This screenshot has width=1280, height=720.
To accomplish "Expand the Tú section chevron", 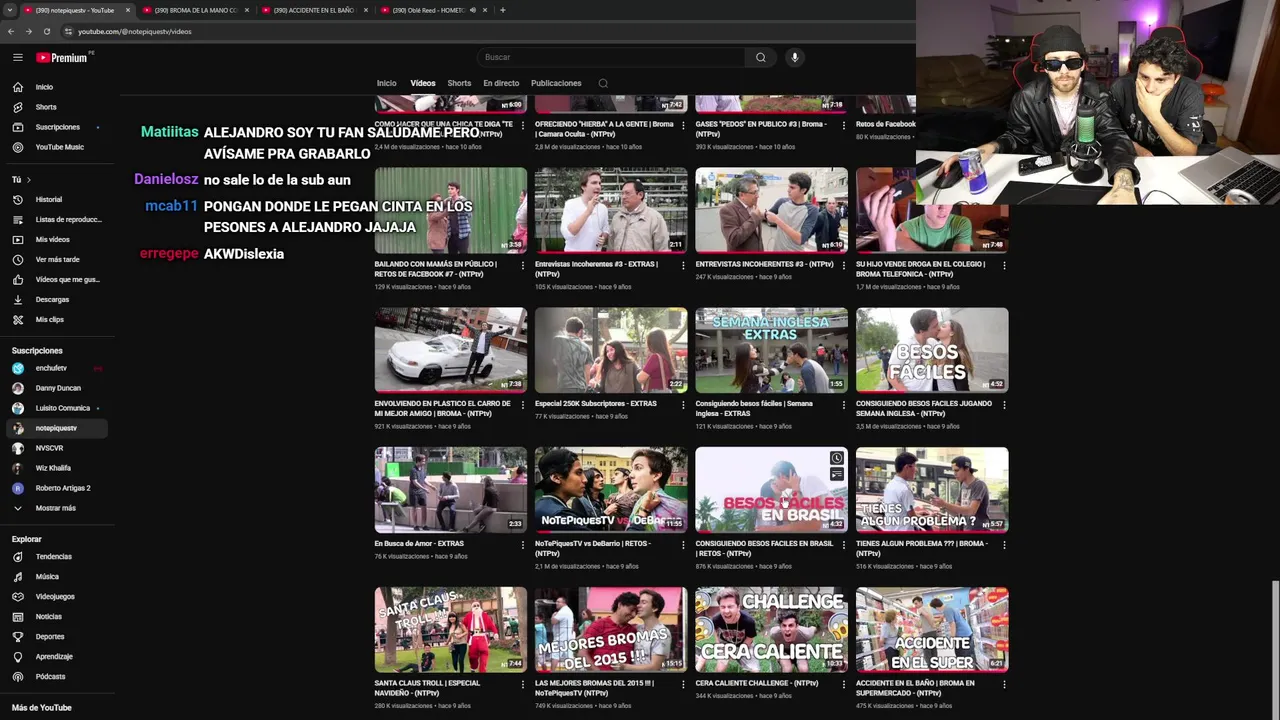I will pos(29,180).
